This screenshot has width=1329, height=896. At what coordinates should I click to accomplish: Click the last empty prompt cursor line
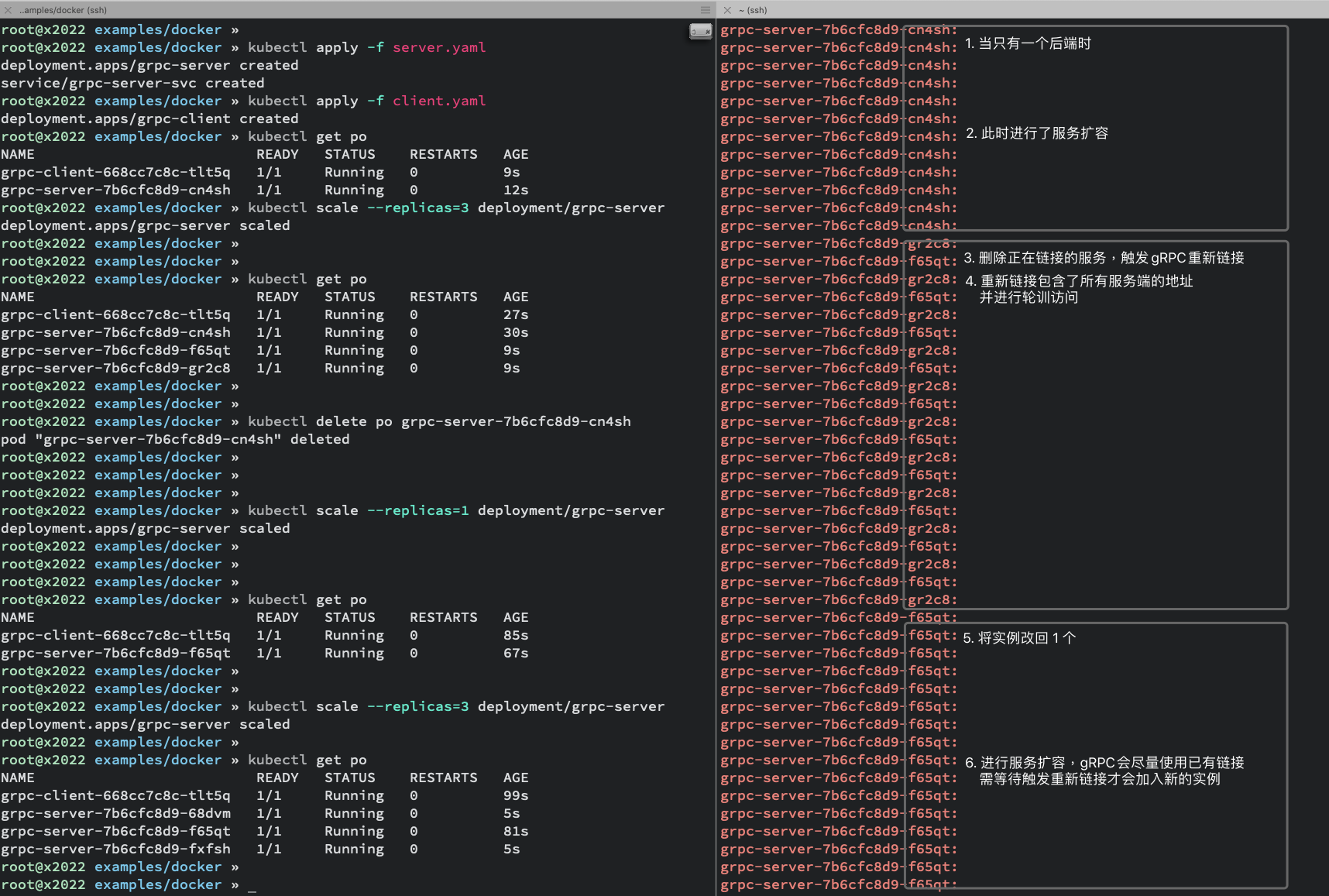point(128,884)
